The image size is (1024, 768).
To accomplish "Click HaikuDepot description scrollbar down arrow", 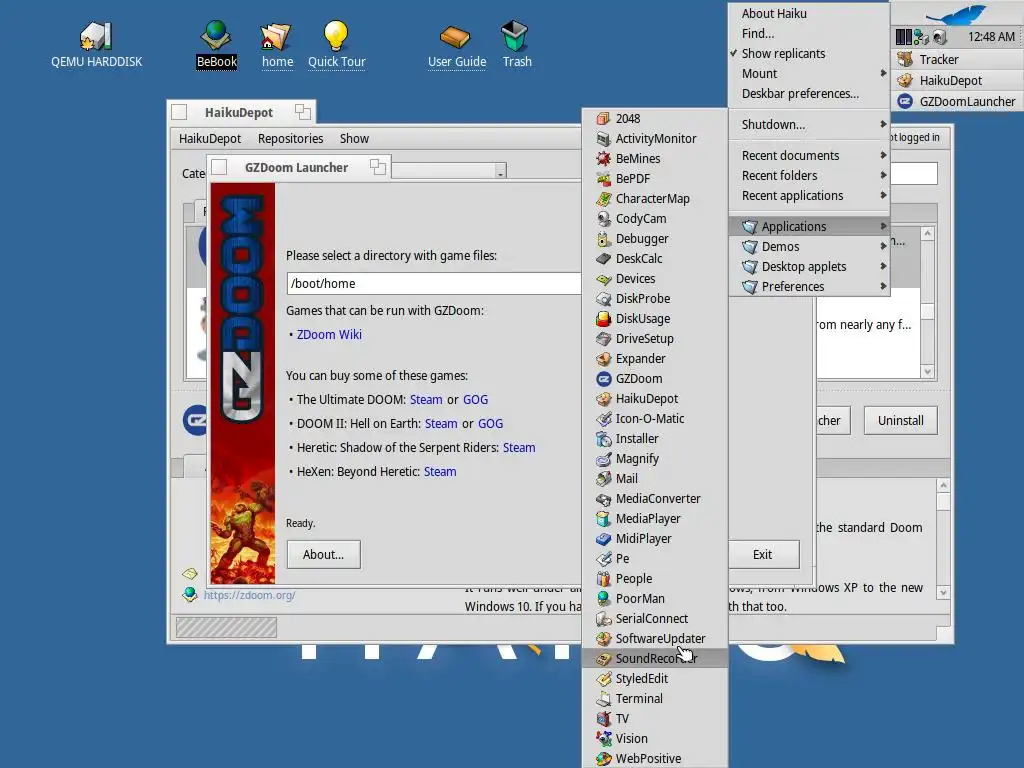I will point(943,592).
